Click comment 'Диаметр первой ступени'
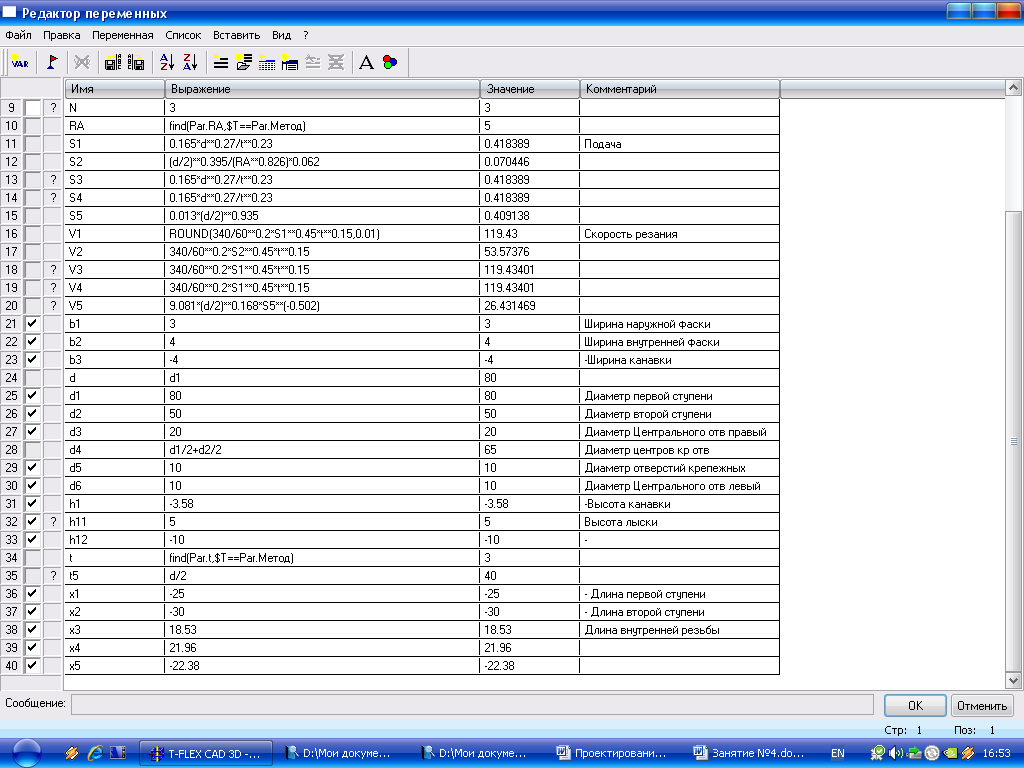 point(648,396)
